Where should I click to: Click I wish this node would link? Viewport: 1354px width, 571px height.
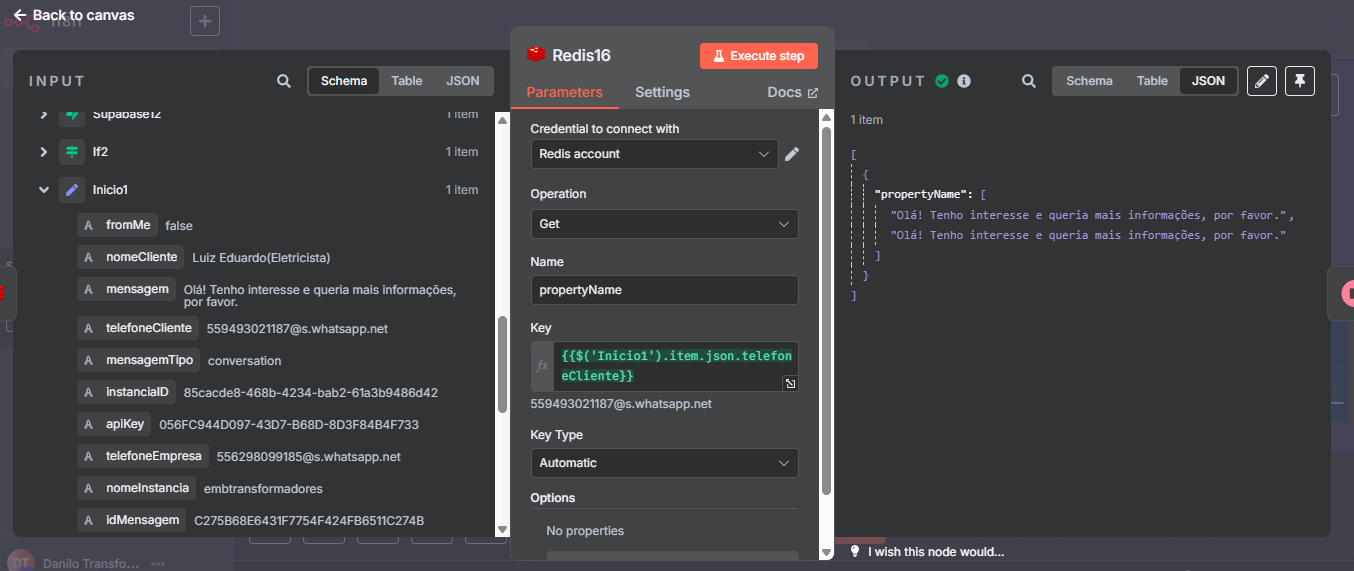[936, 552]
